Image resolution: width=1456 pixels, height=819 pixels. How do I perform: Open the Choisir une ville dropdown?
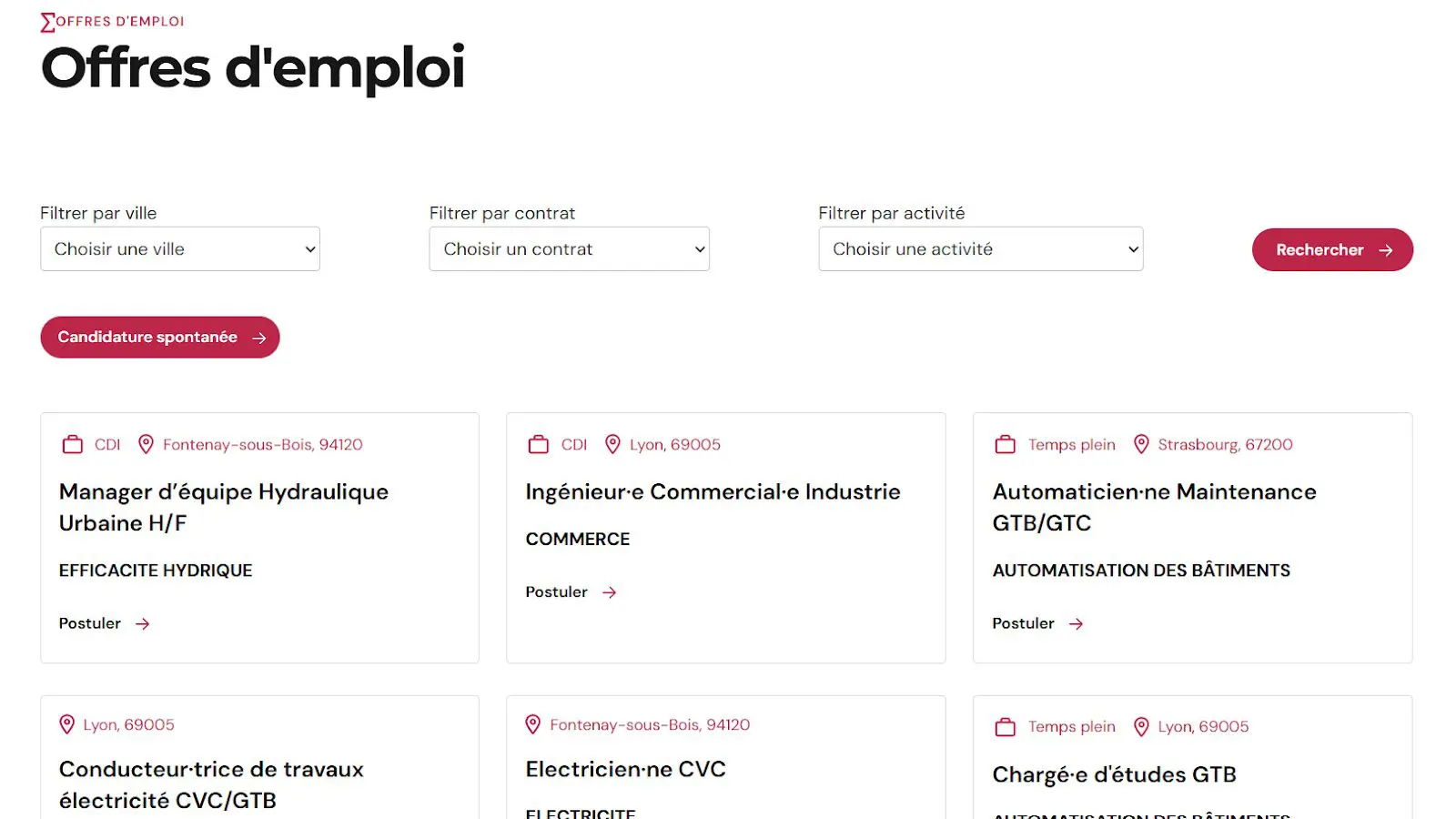tap(180, 249)
